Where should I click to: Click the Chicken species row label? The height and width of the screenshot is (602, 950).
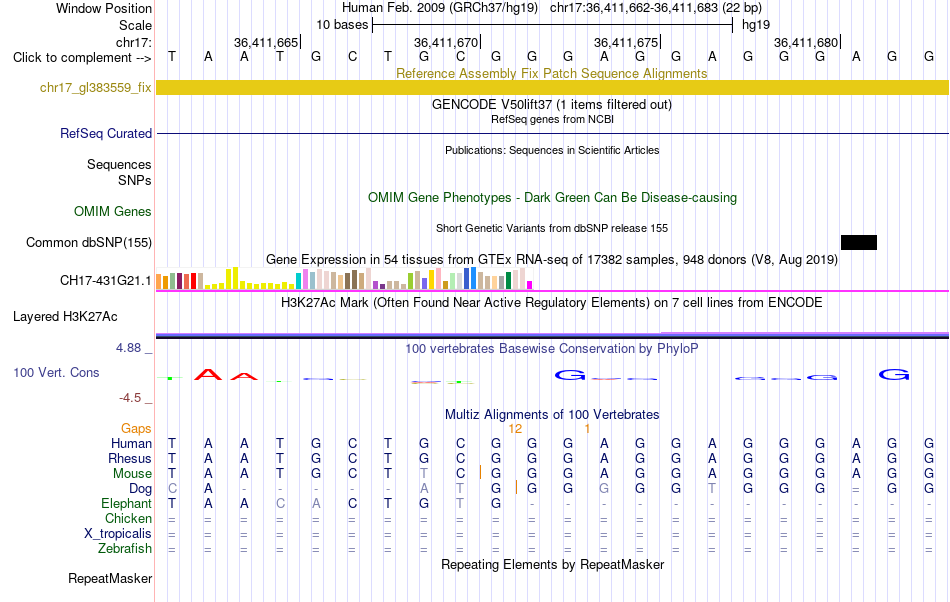(x=128, y=518)
